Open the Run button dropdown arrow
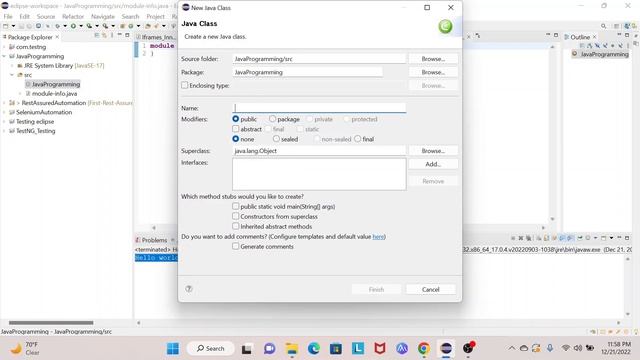The height and width of the screenshot is (360, 640). click(x=81, y=26)
